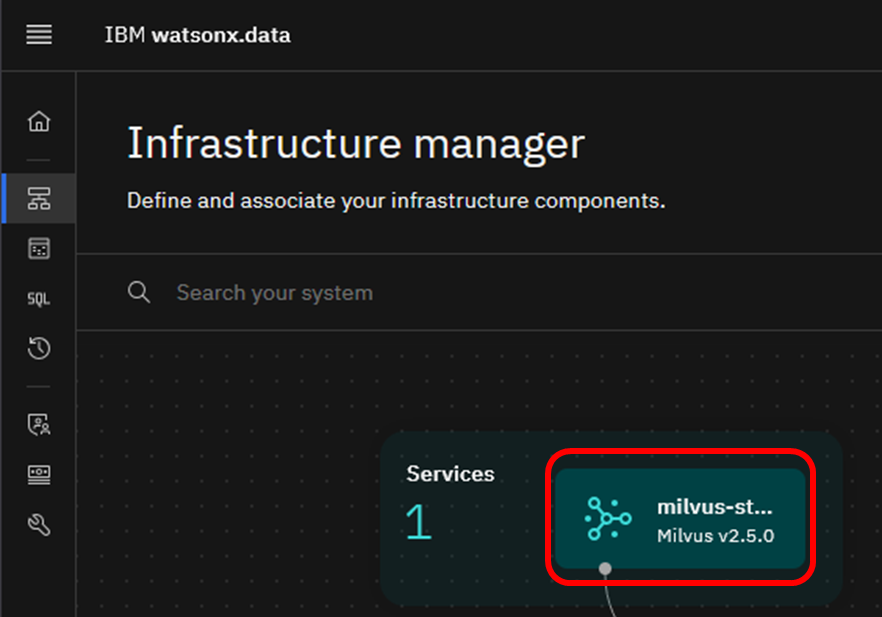Click the IBM watsonx.data header title

pyautogui.click(x=197, y=35)
